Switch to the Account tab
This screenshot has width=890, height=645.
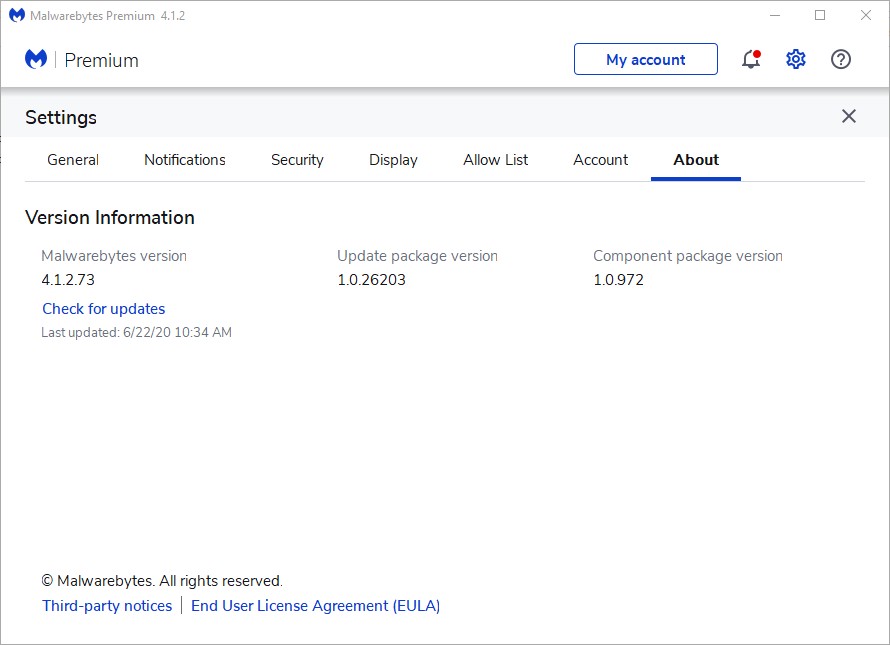tap(600, 160)
